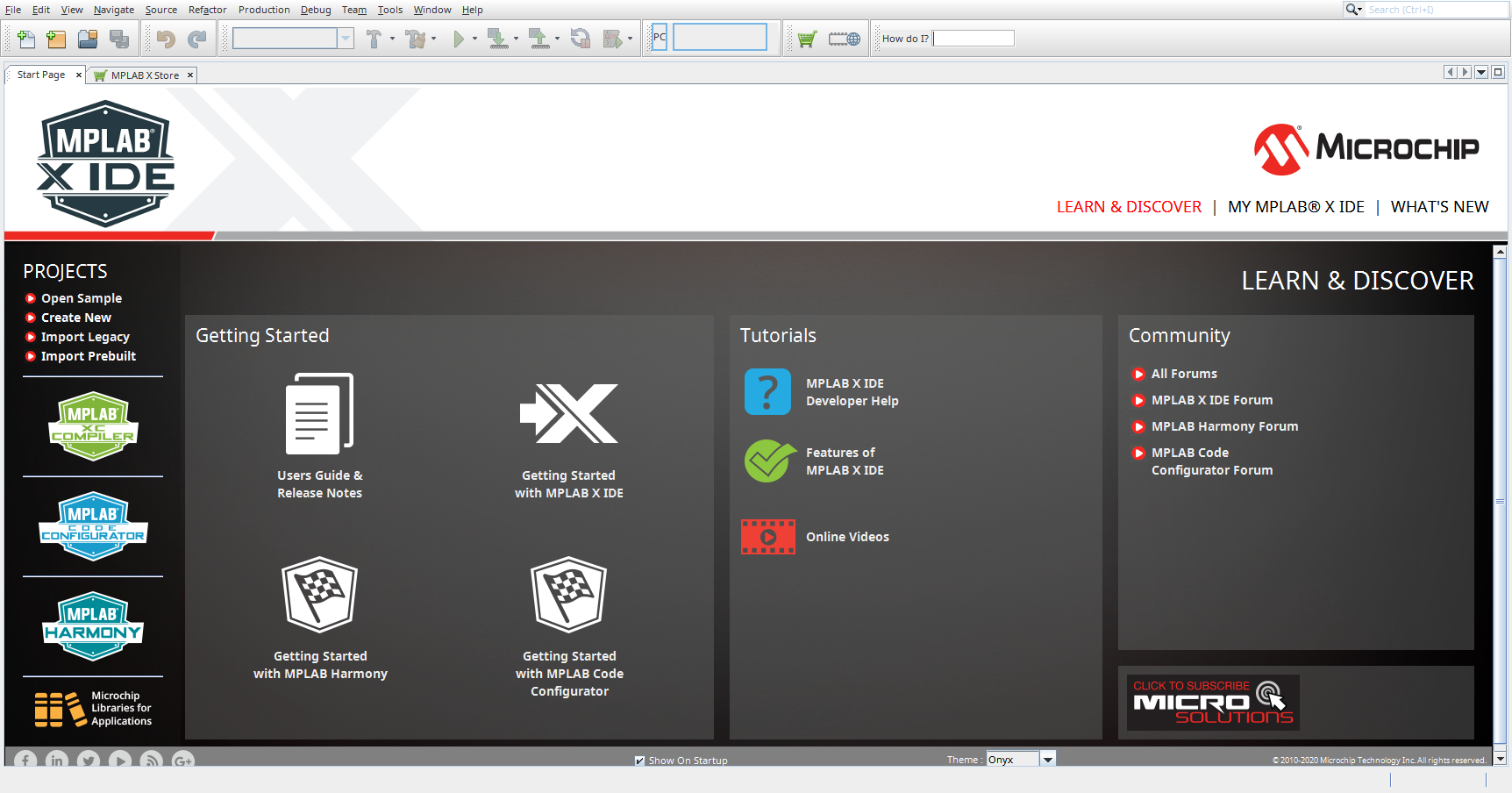Viewport: 1512px width, 793px height.
Task: Open the MPLAB Code Configurator logo
Action: pos(93,526)
